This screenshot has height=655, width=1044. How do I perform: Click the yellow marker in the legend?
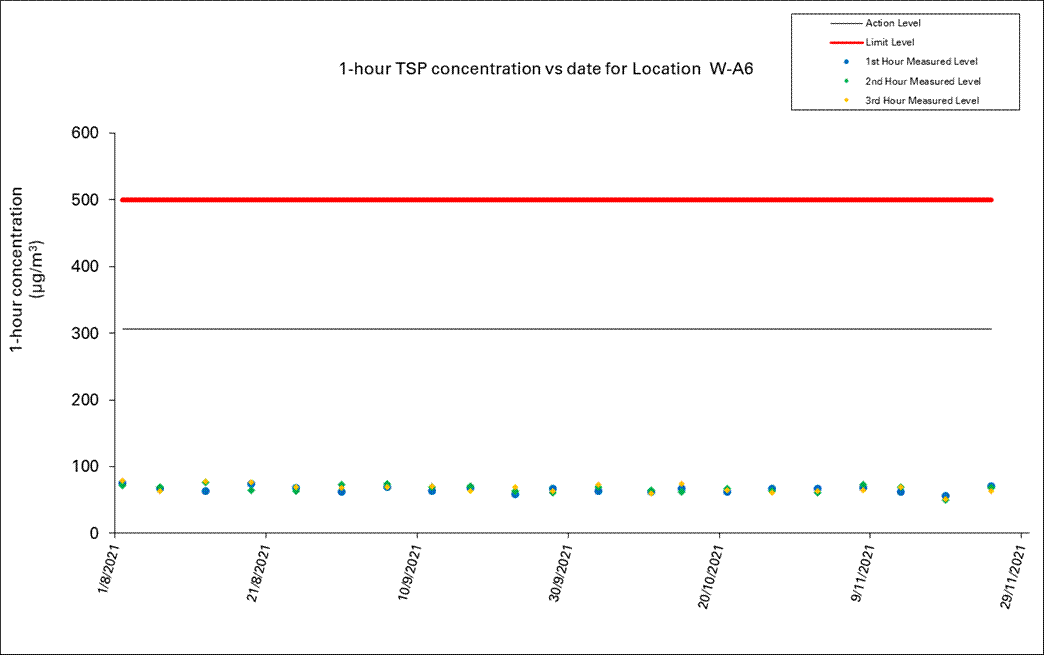[x=846, y=100]
